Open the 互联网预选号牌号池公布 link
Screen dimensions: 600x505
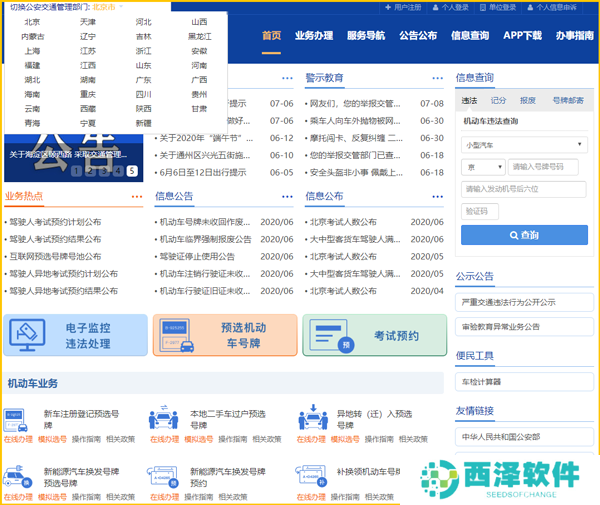click(55, 256)
